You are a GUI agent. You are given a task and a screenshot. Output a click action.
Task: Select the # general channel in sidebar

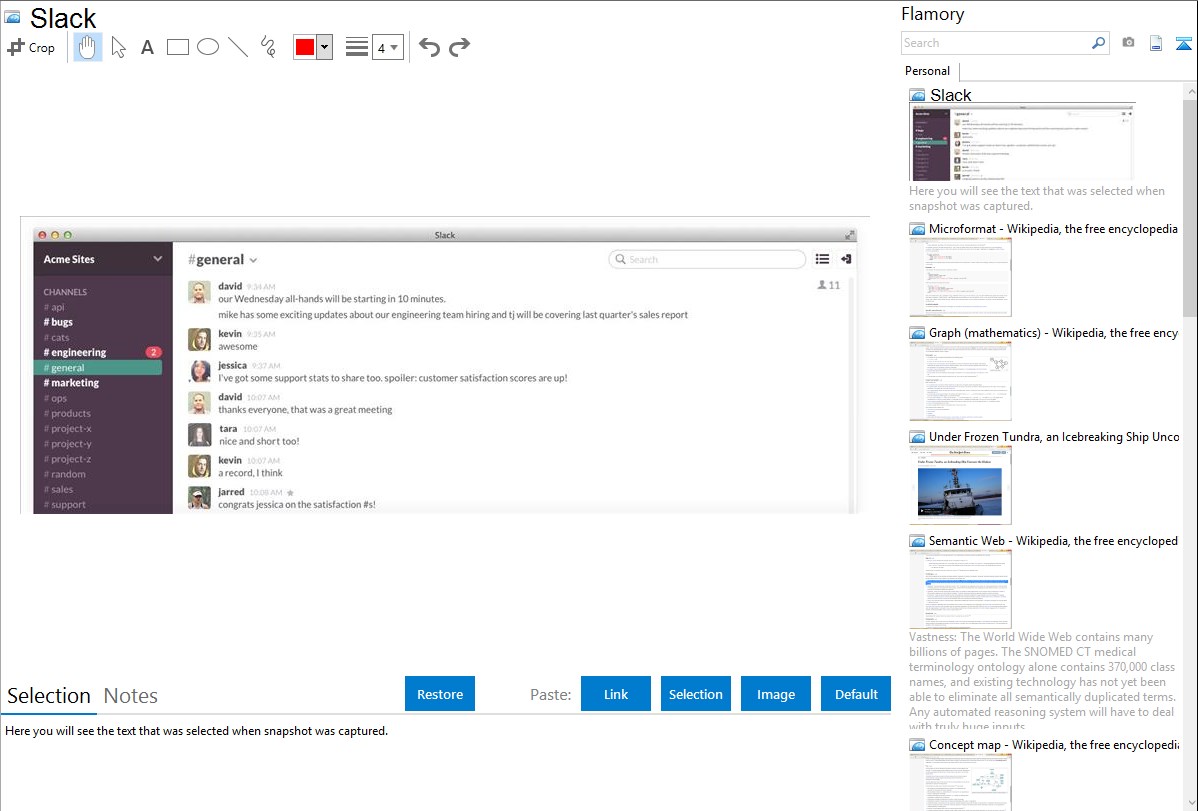98,368
